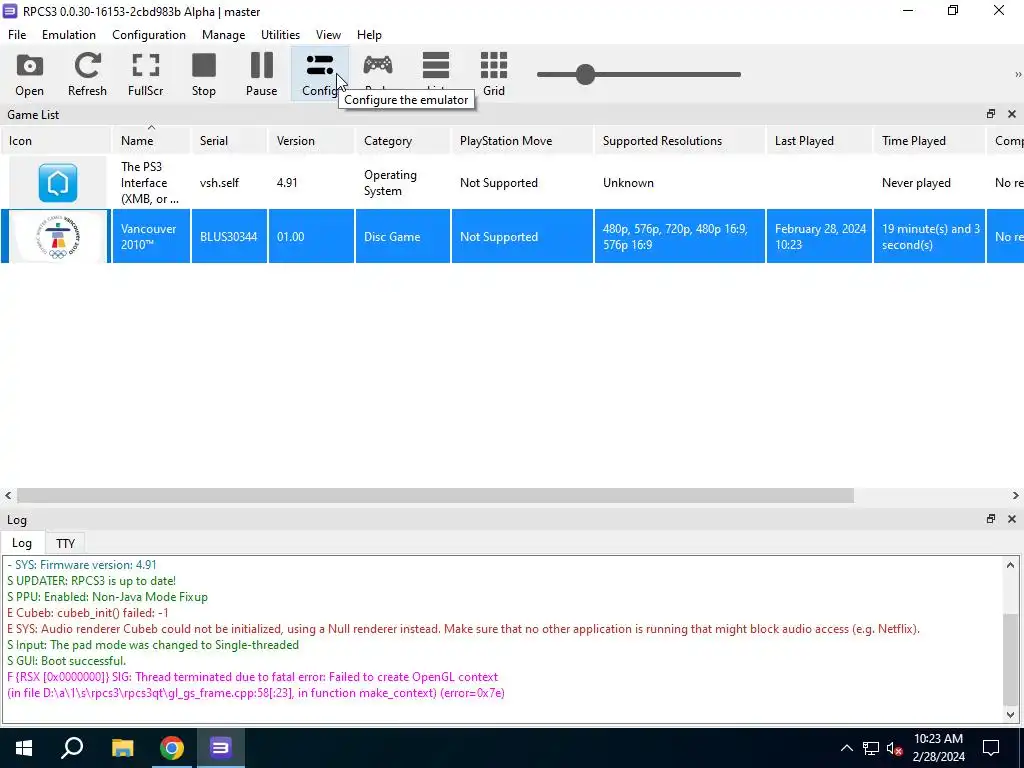This screenshot has height=768, width=1024.
Task: Click the RPCS3 taskbar icon
Action: pyautogui.click(x=221, y=748)
